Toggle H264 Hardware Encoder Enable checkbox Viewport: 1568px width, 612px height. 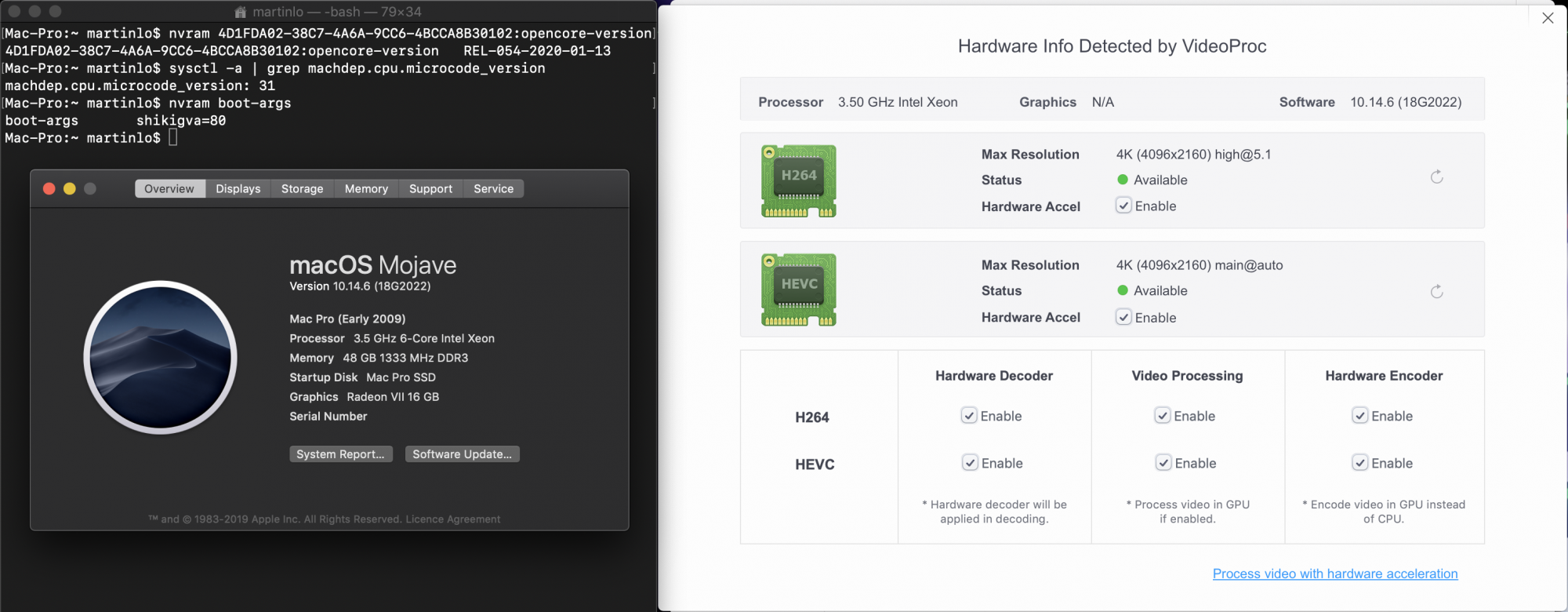click(1360, 416)
